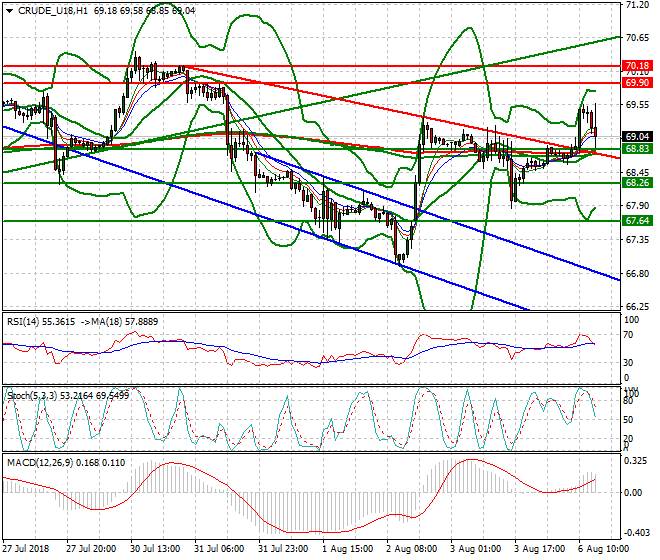Click the 70.65 price scale value

(x=637, y=38)
